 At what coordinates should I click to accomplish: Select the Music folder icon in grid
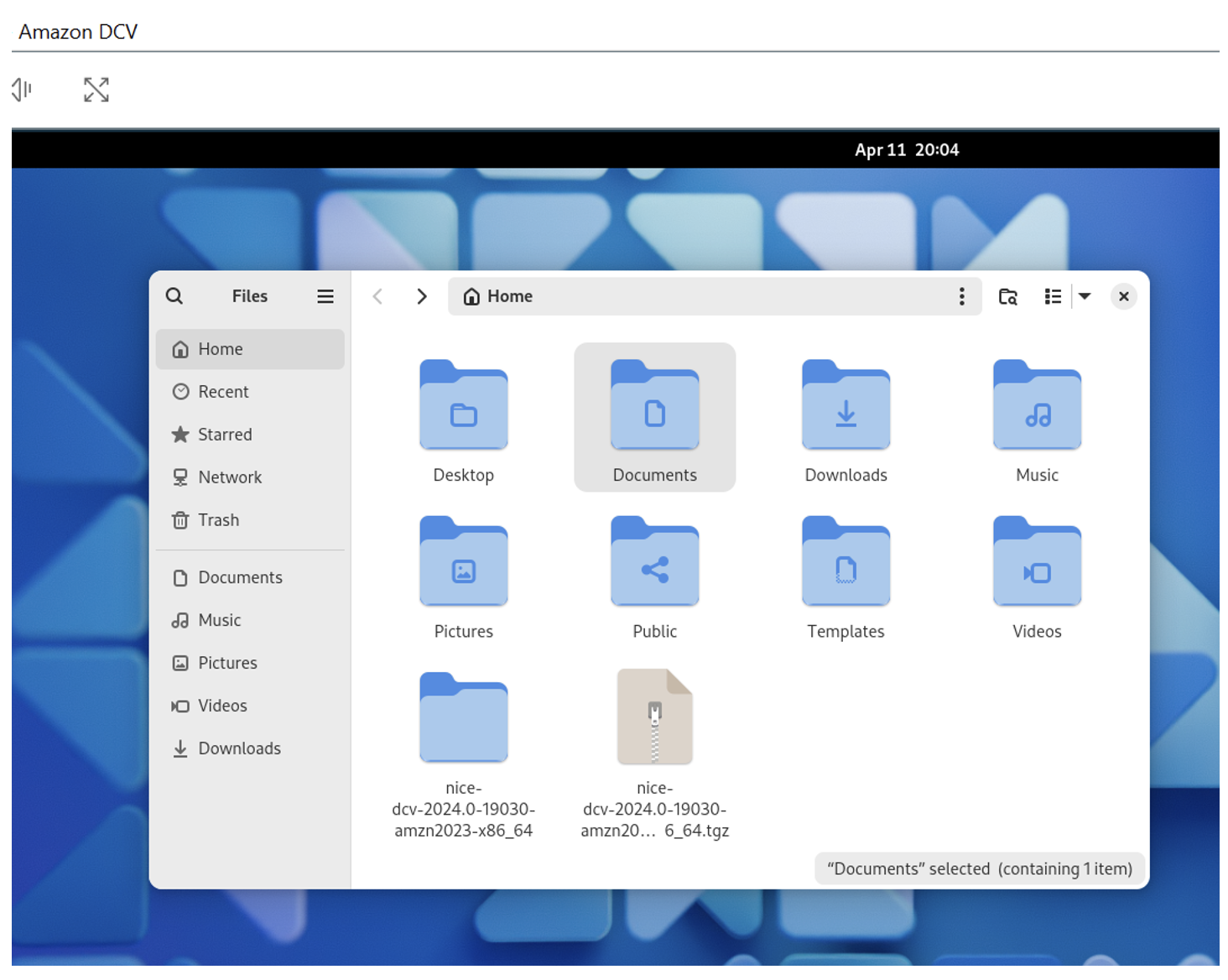pos(1038,405)
